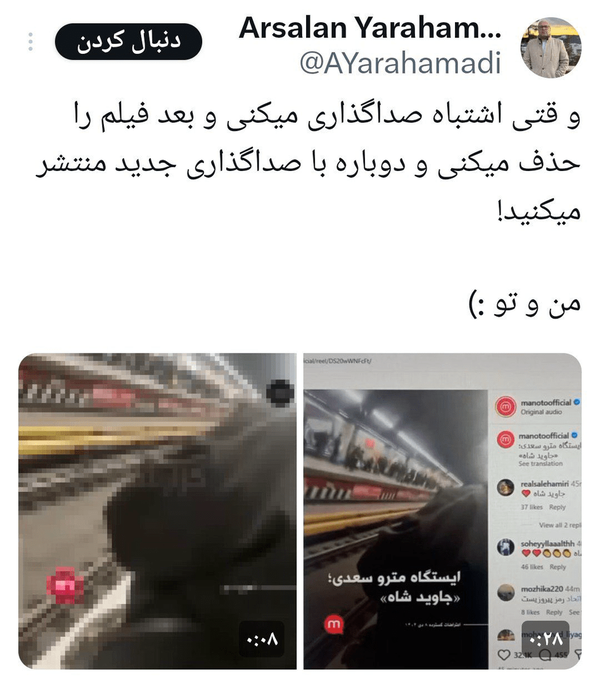Click Reply under realsalehamiri's comment
Screen dimensions: 600x684
(557, 507)
